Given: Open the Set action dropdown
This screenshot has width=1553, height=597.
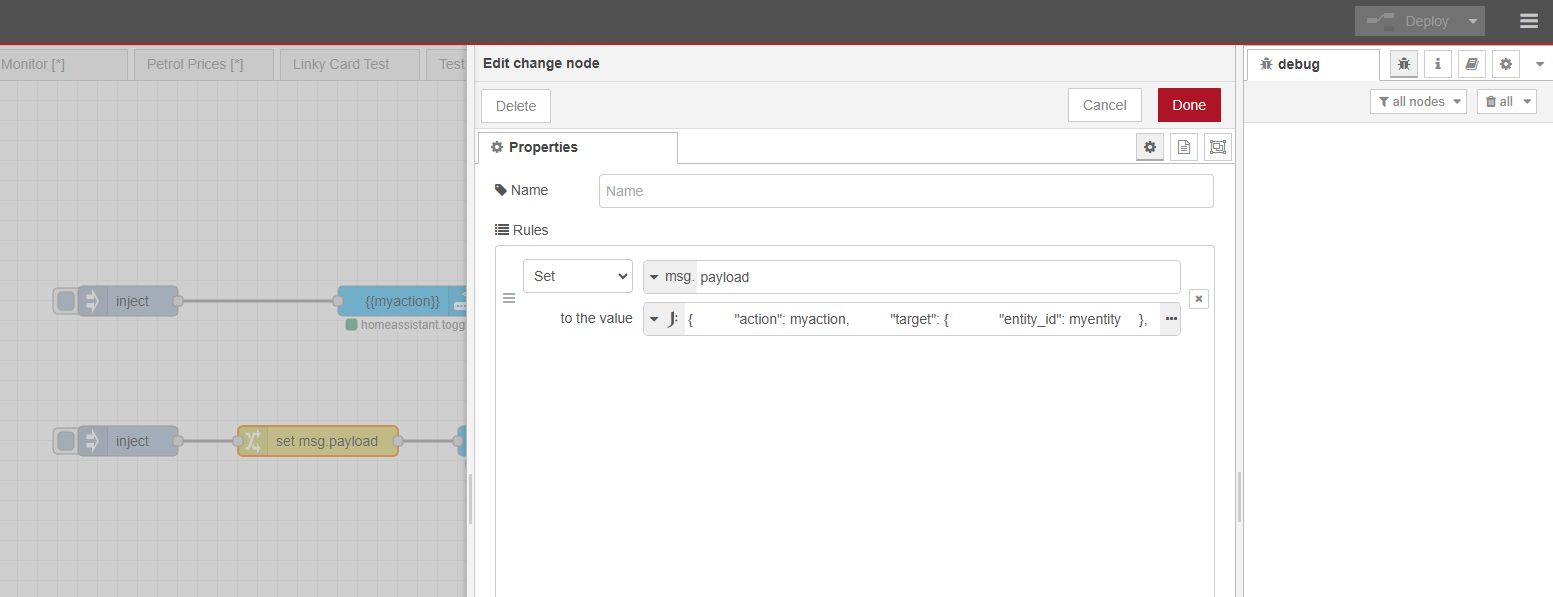Looking at the screenshot, I should point(578,276).
